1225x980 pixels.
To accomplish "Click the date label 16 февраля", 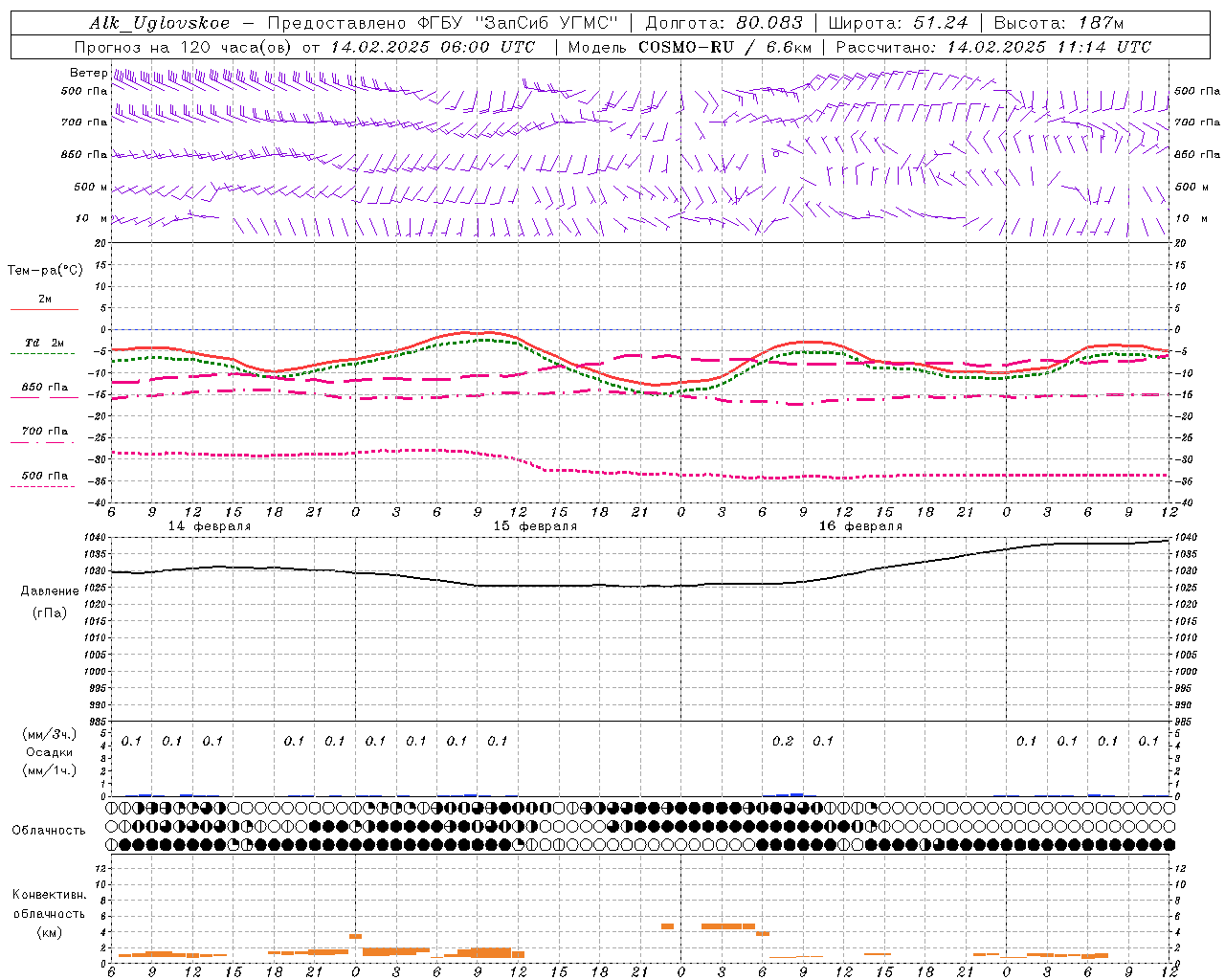I will 860,526.
